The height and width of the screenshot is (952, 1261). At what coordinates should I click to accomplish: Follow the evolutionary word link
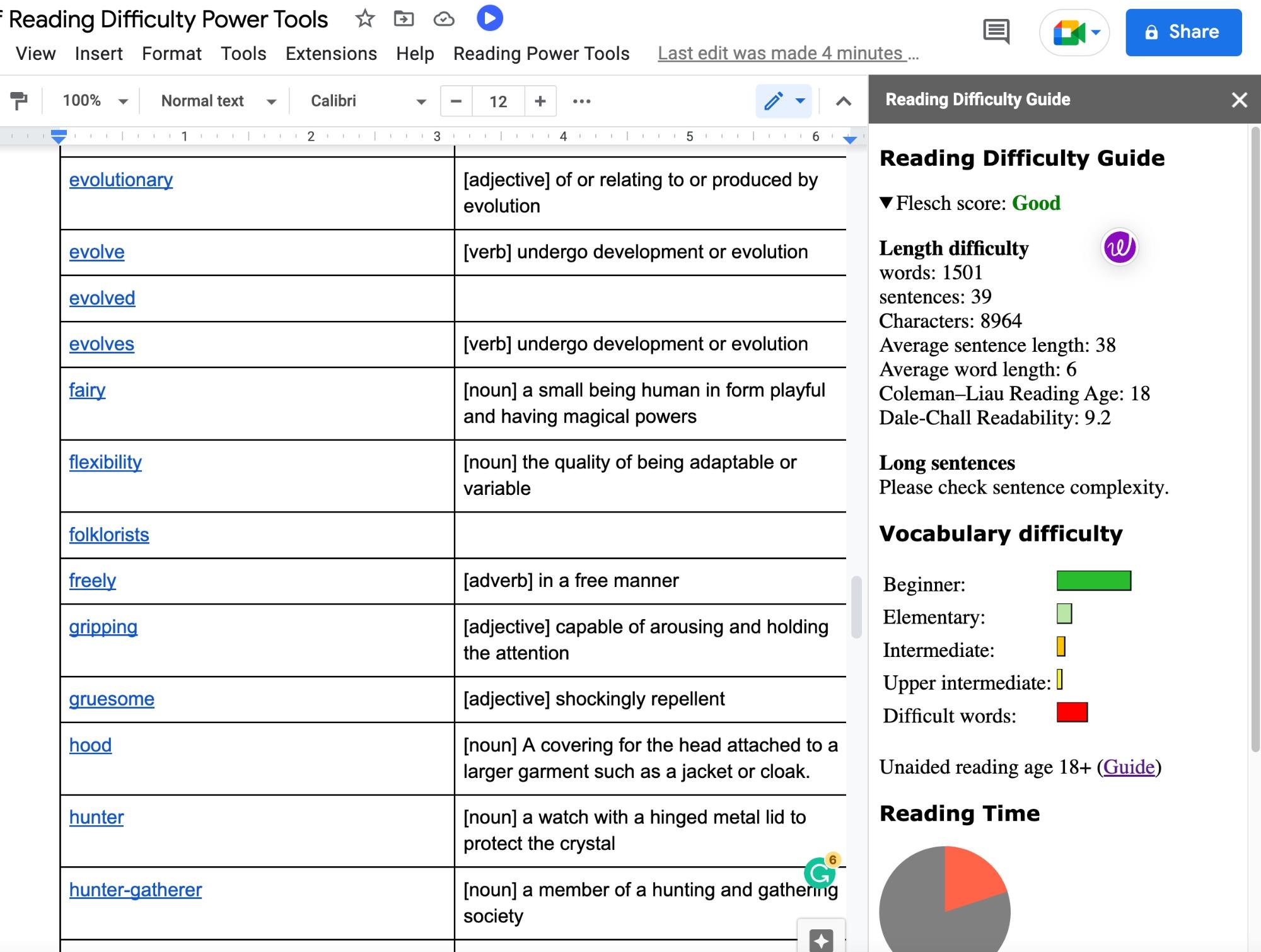pyautogui.click(x=121, y=180)
